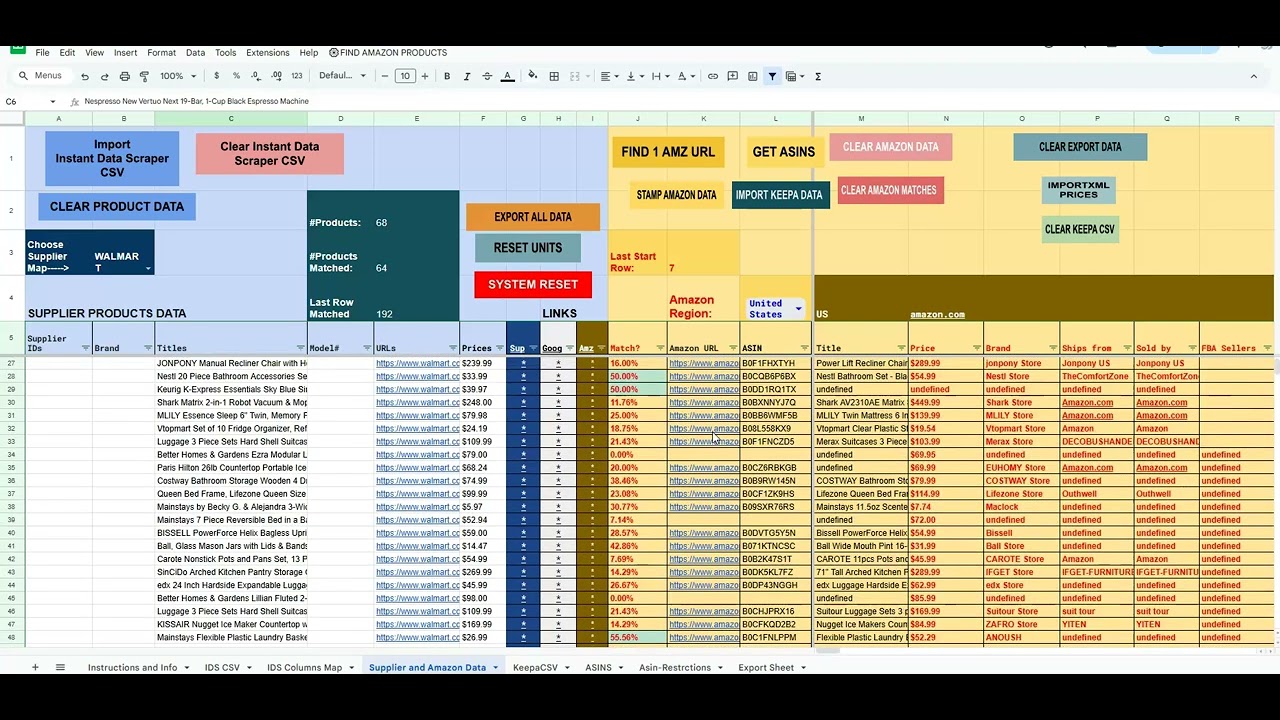Click Insert link icon
The image size is (1280, 720).
tap(712, 76)
